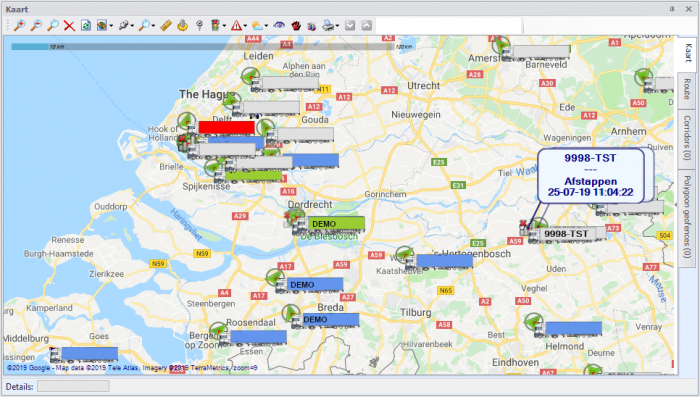Click the red-labeled truck near Delft
Viewport: 700px width, 397px height.
tap(221, 128)
